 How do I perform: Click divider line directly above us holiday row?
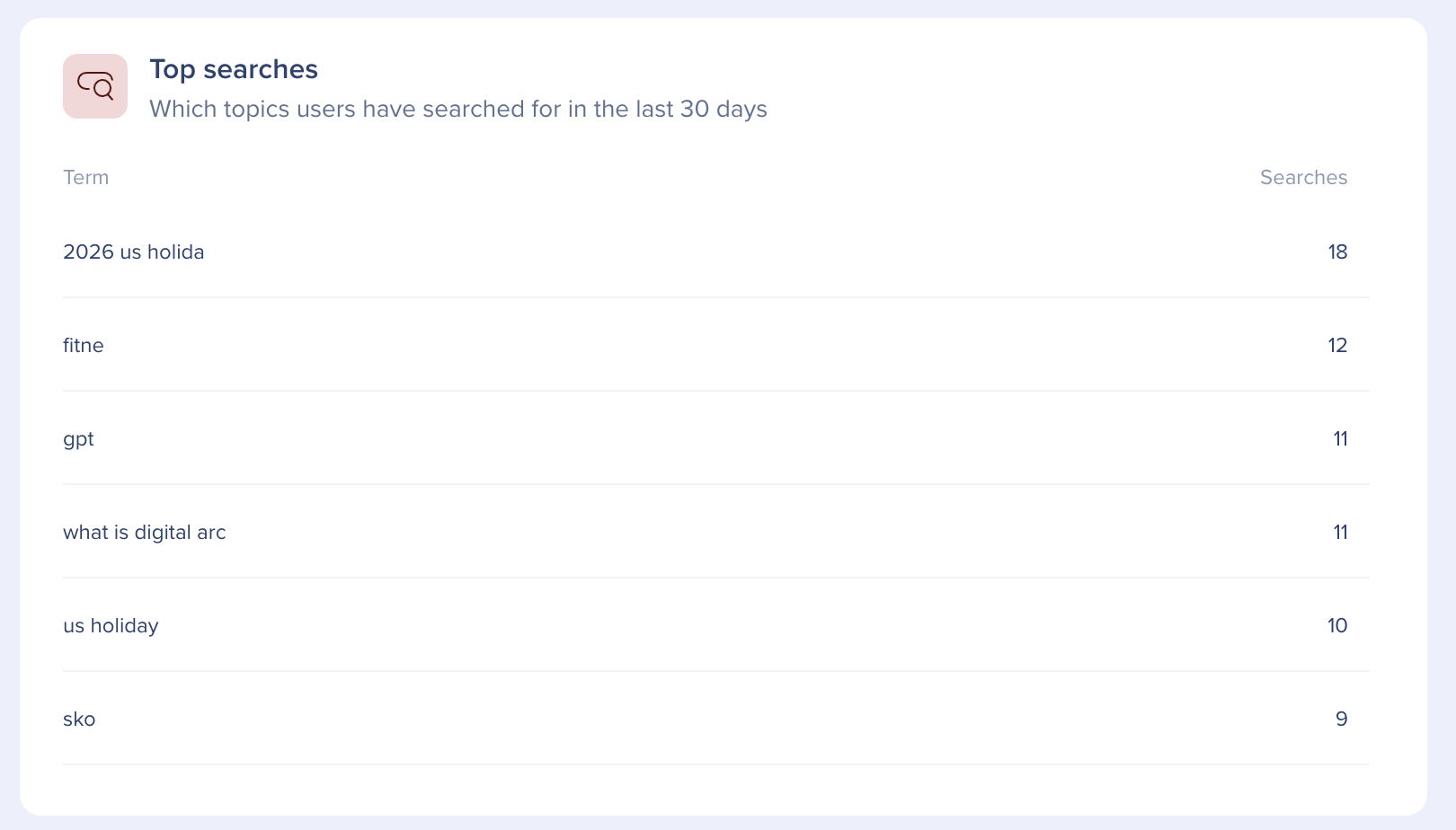pos(715,578)
